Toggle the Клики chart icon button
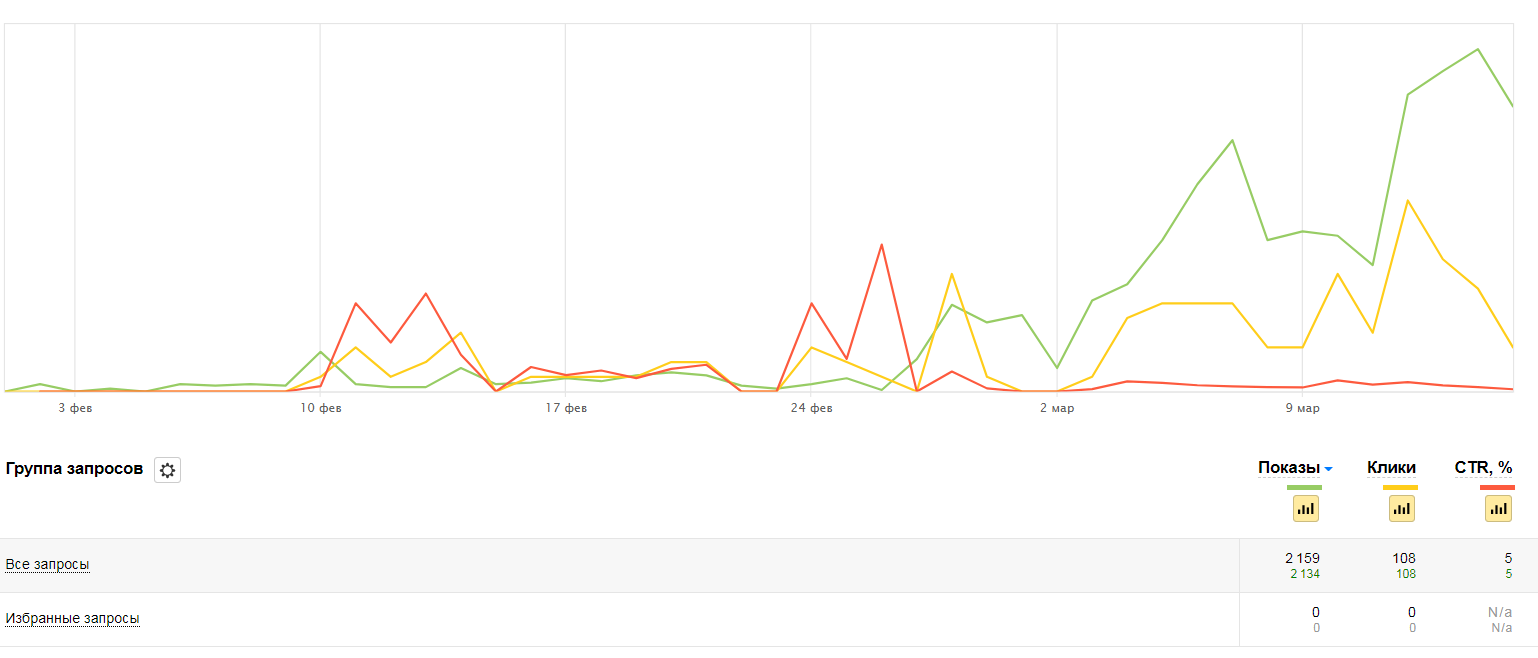The width and height of the screenshot is (1538, 658). [1402, 508]
